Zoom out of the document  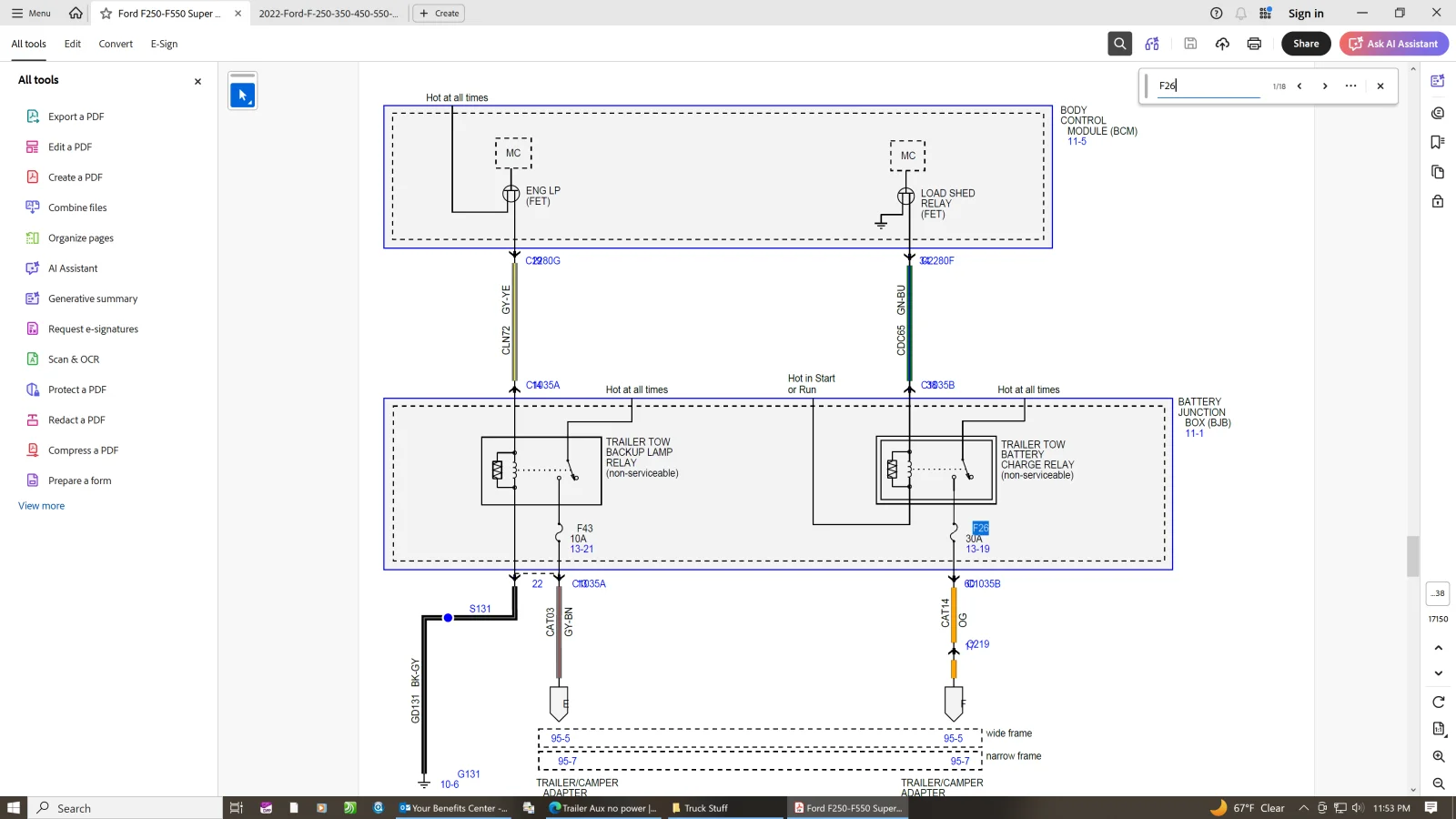click(x=1438, y=784)
